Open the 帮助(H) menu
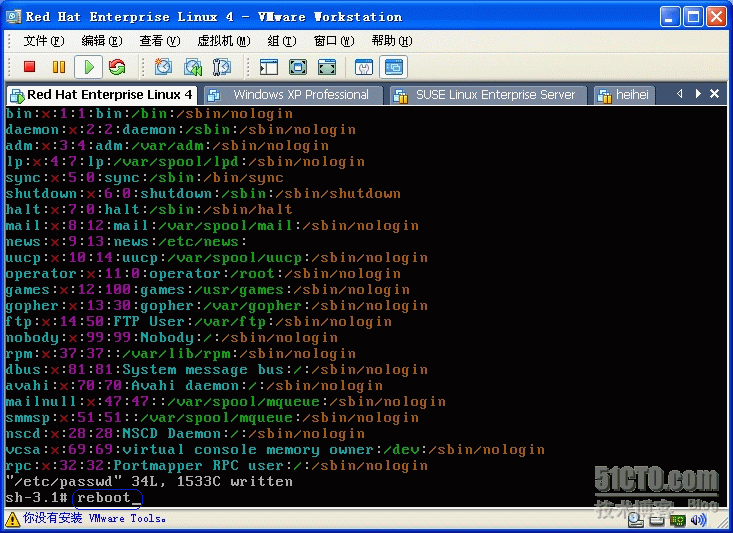 point(392,41)
